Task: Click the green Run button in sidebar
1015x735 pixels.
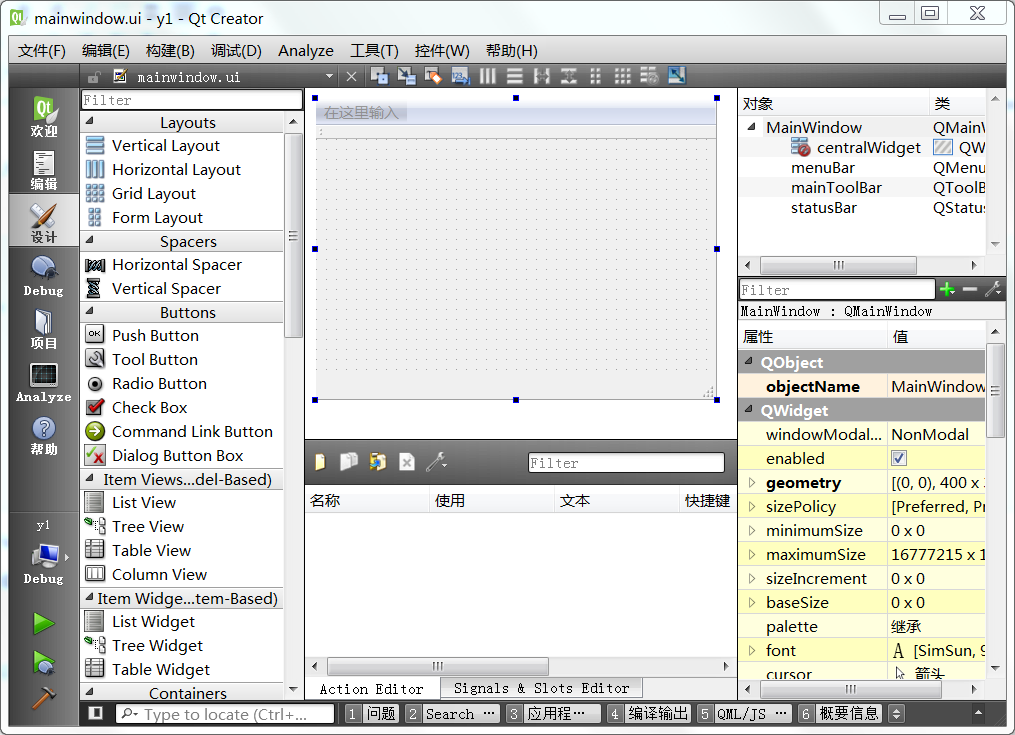Action: coord(43,624)
